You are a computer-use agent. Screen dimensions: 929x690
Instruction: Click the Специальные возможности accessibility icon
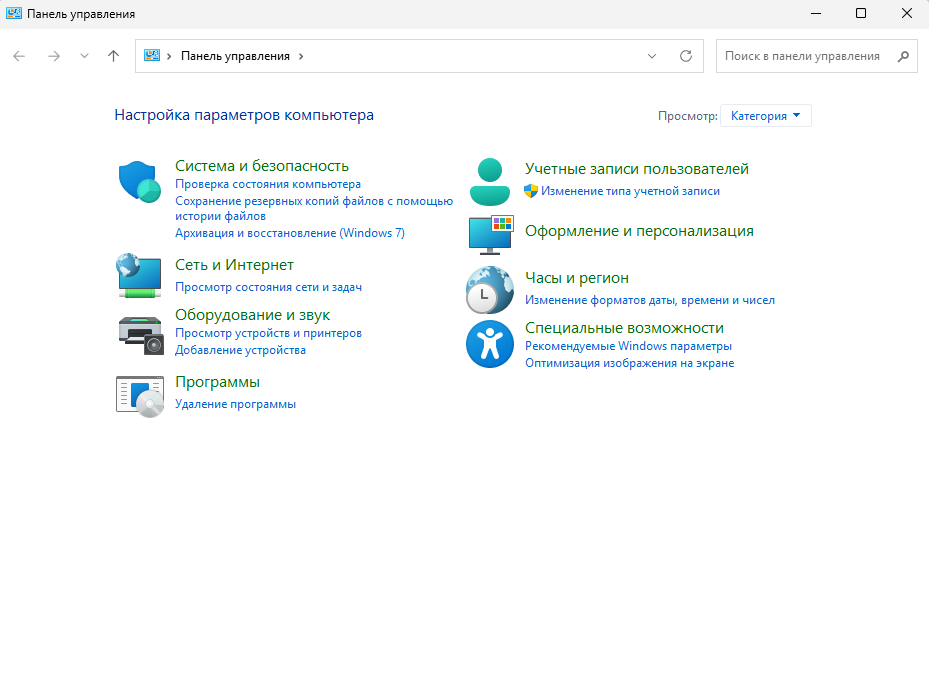point(489,344)
